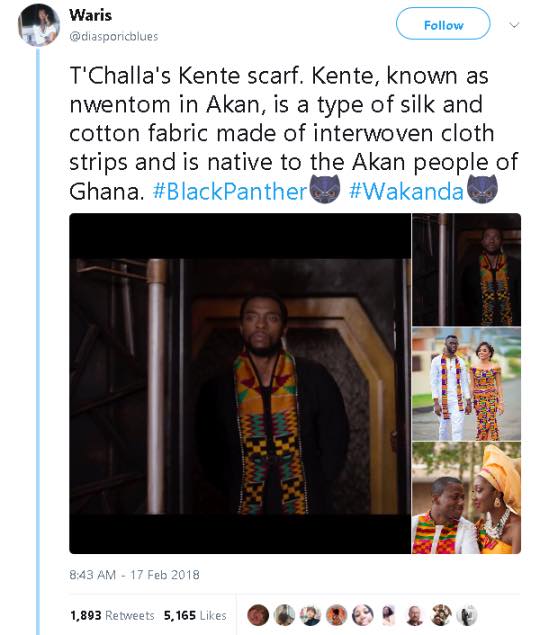The height and width of the screenshot is (635, 540).
Task: Click the last liker avatar in row
Action: coord(467,615)
